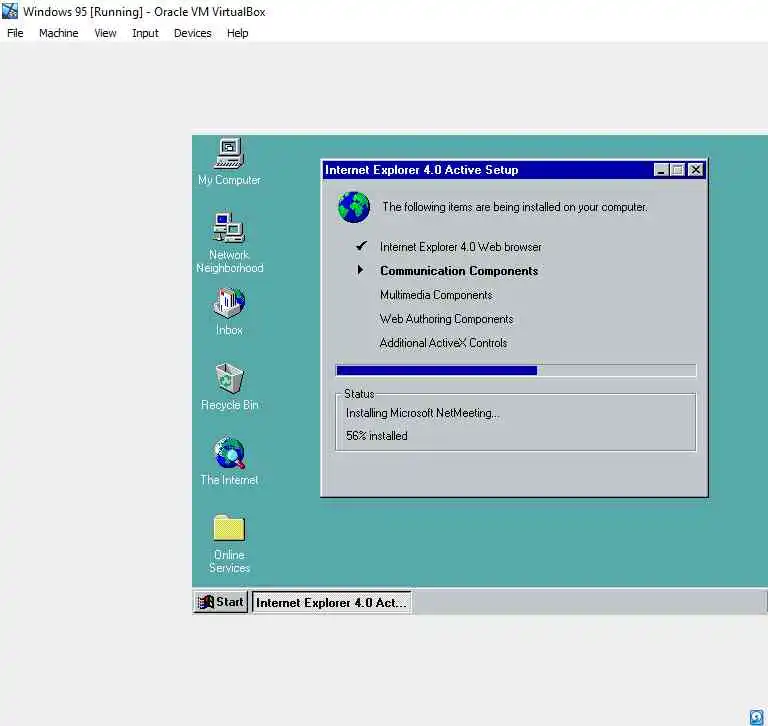Open the Devices menu
This screenshot has height=726, width=768.
tap(192, 33)
